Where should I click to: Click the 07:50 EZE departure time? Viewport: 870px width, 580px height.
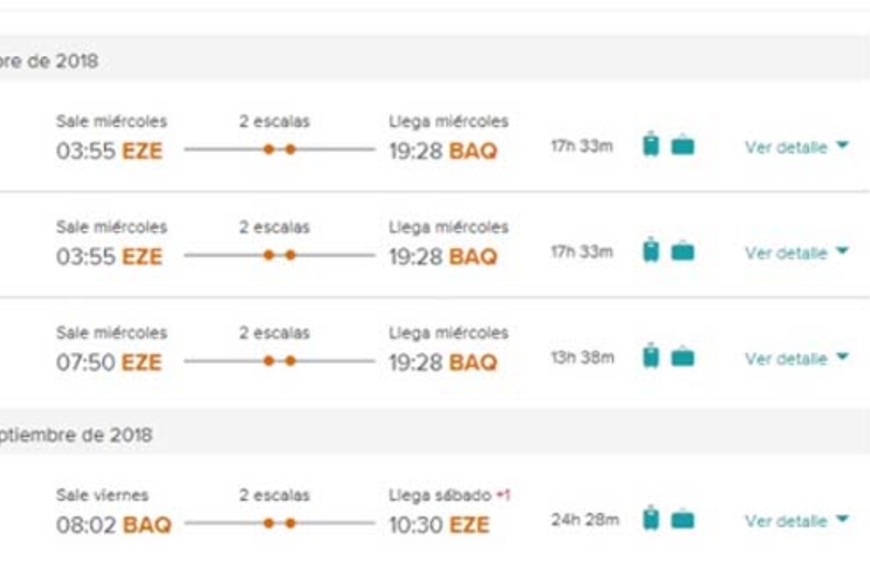tap(108, 362)
